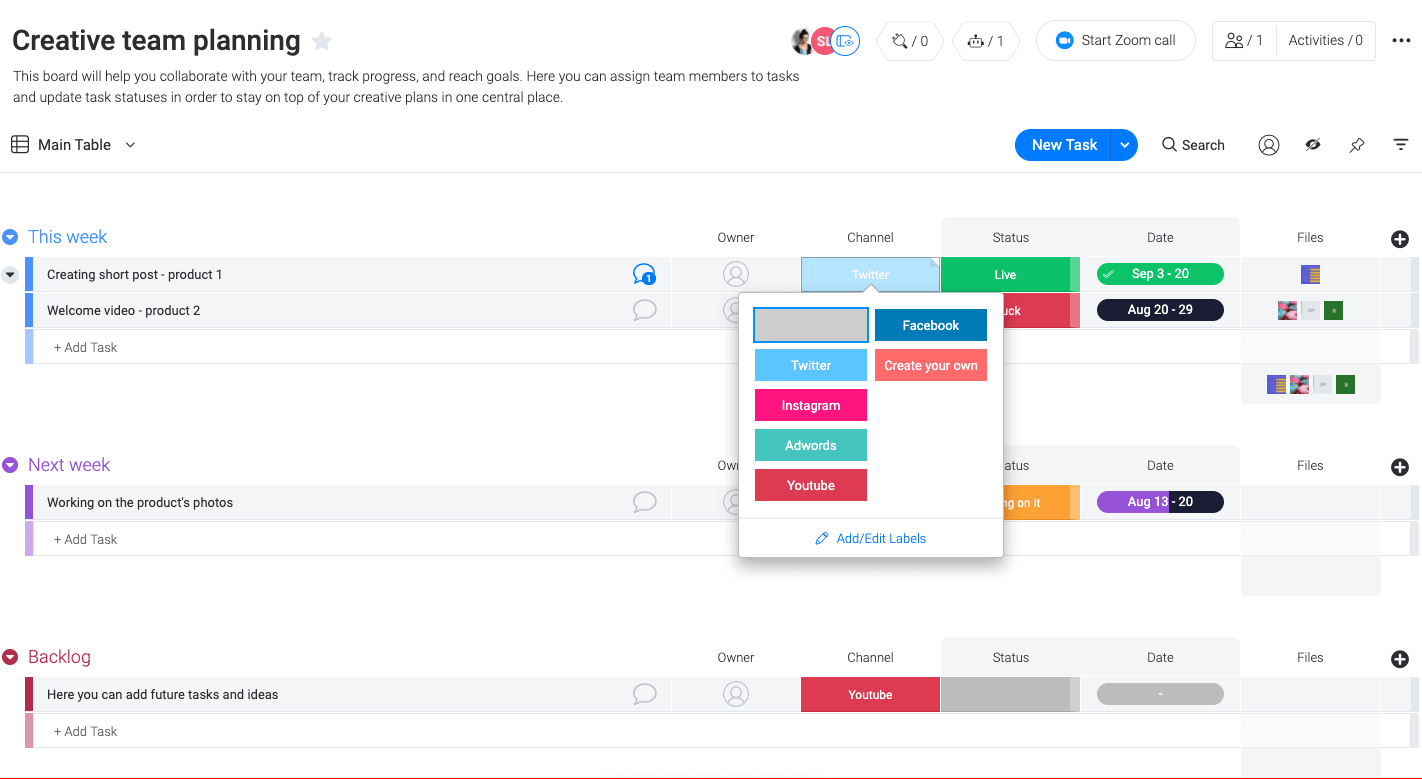Star the Creative team planning board
The width and height of the screenshot is (1422, 779).
pos(321,41)
